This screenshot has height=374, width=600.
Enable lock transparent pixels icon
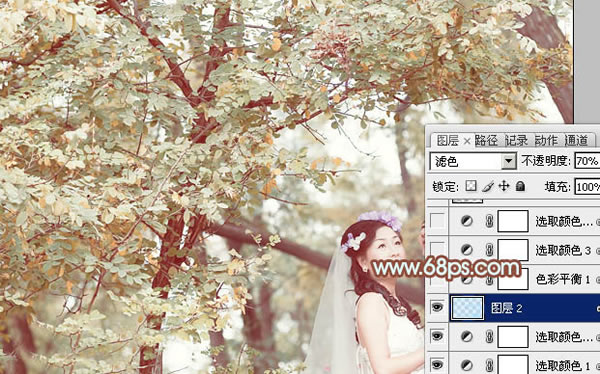471,186
